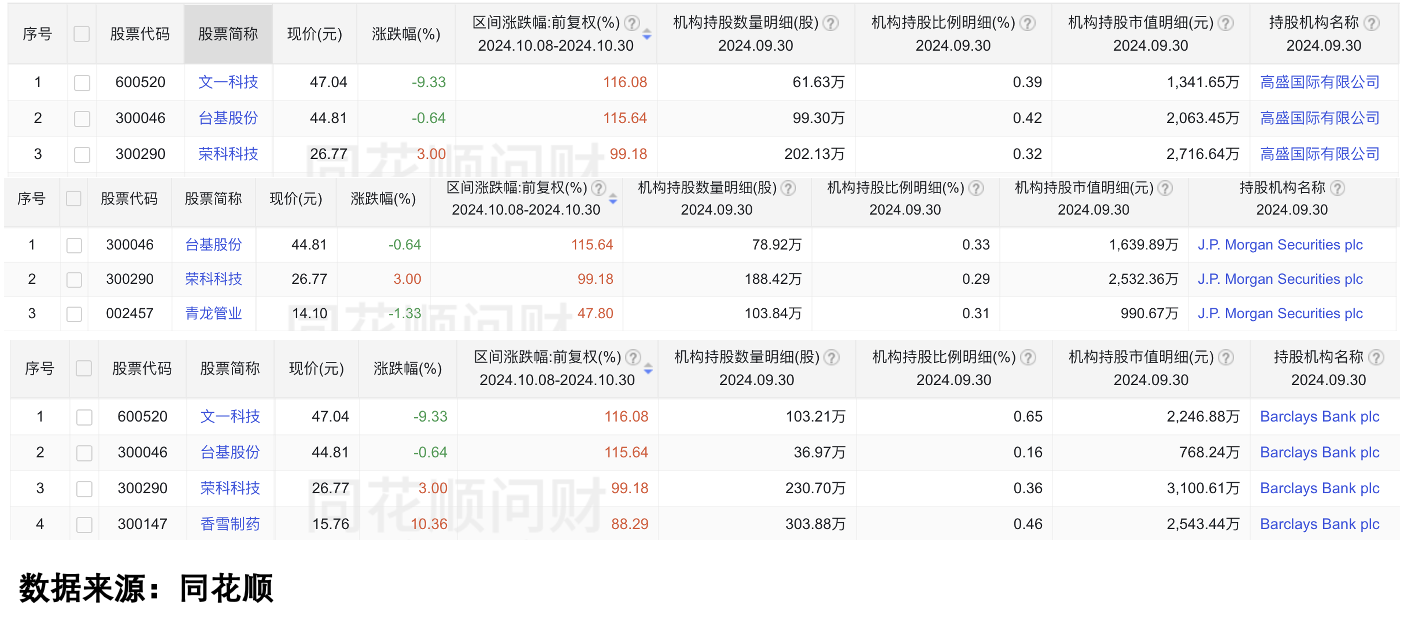Open the 香雪制药 stock link
Screen dimensions: 1406x622
(x=230, y=524)
